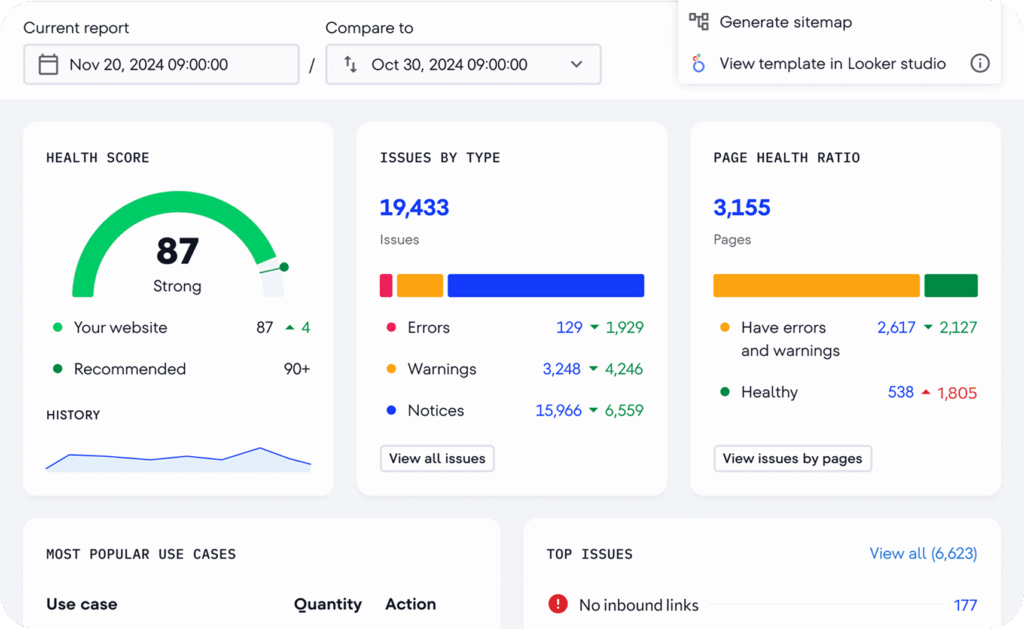The width and height of the screenshot is (1024, 629).
Task: Click the red Errors legend dot
Action: 391,328
